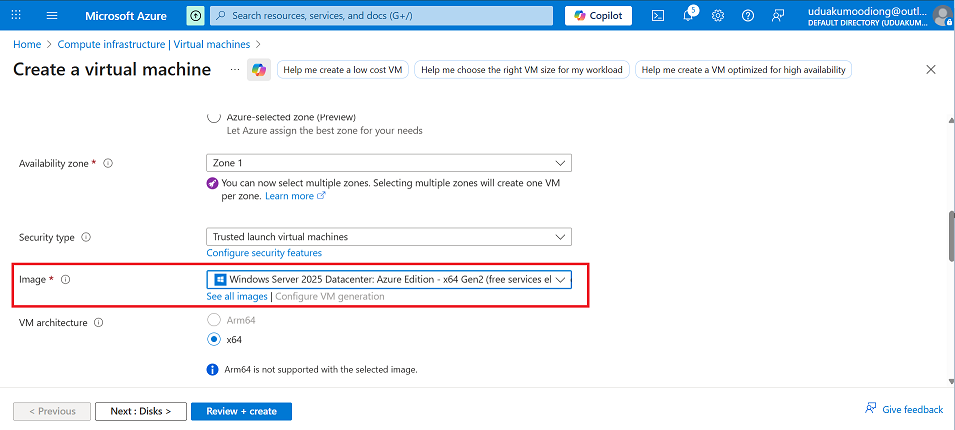Show info tooltip for Image
The height and width of the screenshot is (430, 955).
click(66, 280)
